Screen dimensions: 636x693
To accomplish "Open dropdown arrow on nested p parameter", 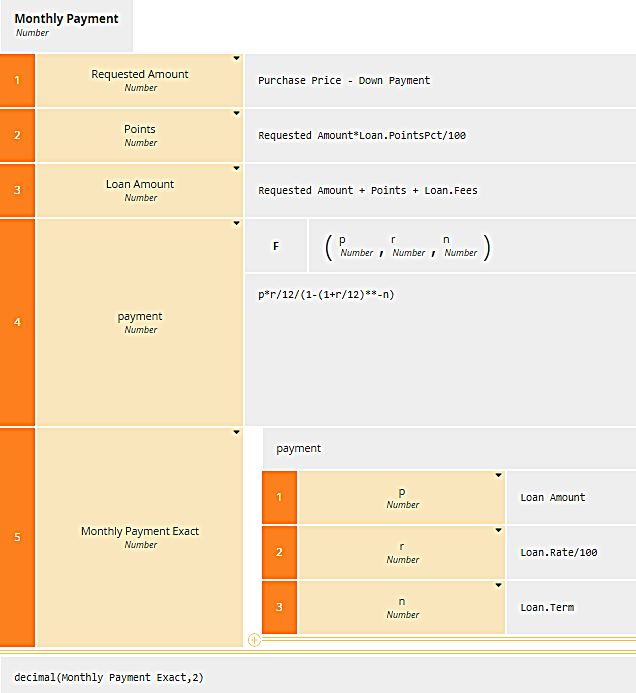I will coord(498,476).
